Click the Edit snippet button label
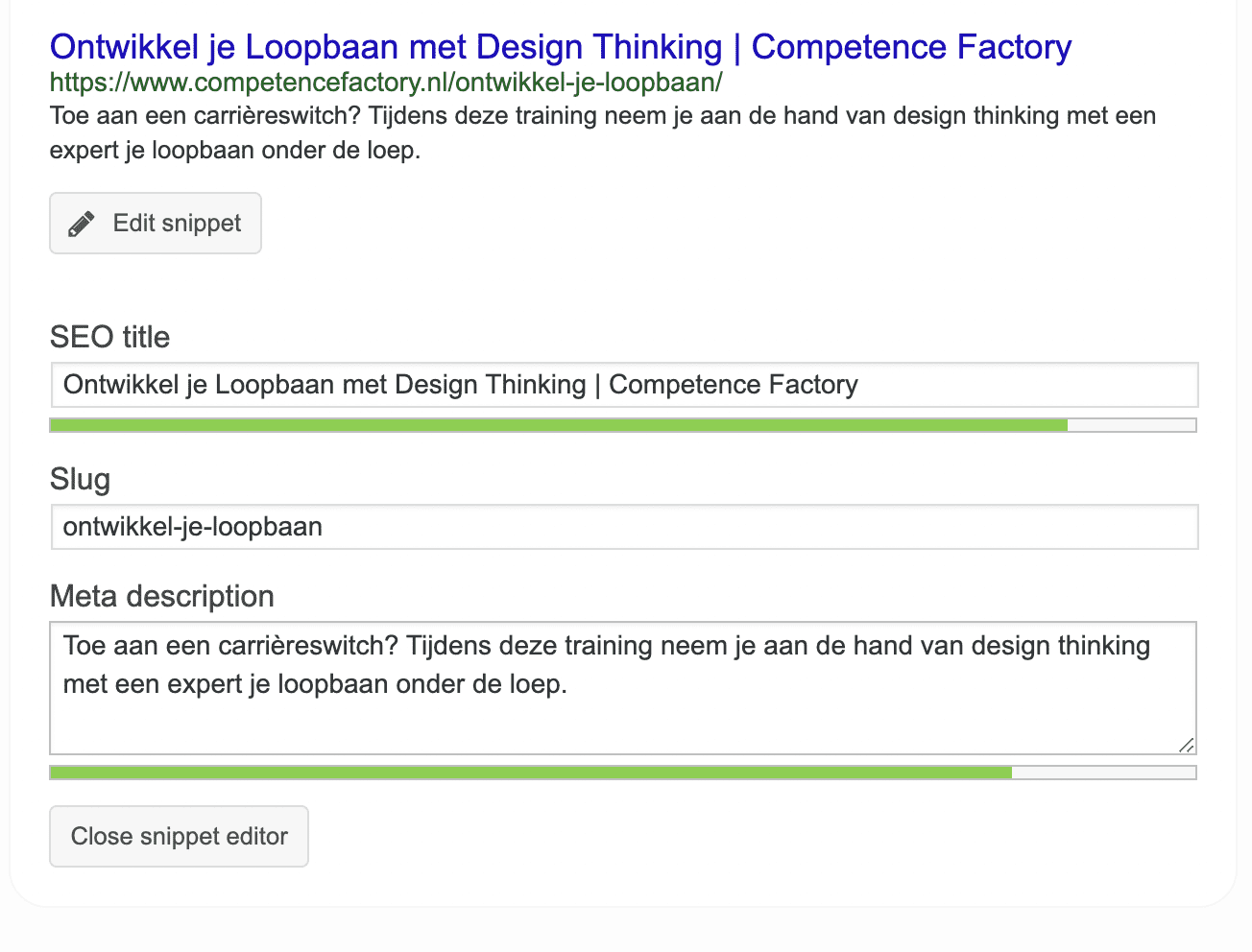This screenshot has height=952, width=1252. click(x=177, y=223)
